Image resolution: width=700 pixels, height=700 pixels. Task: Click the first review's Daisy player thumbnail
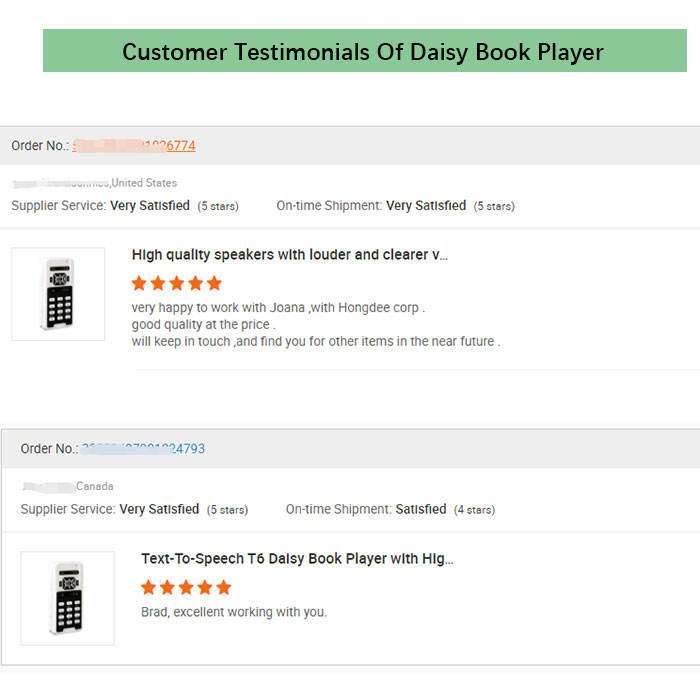pos(58,294)
